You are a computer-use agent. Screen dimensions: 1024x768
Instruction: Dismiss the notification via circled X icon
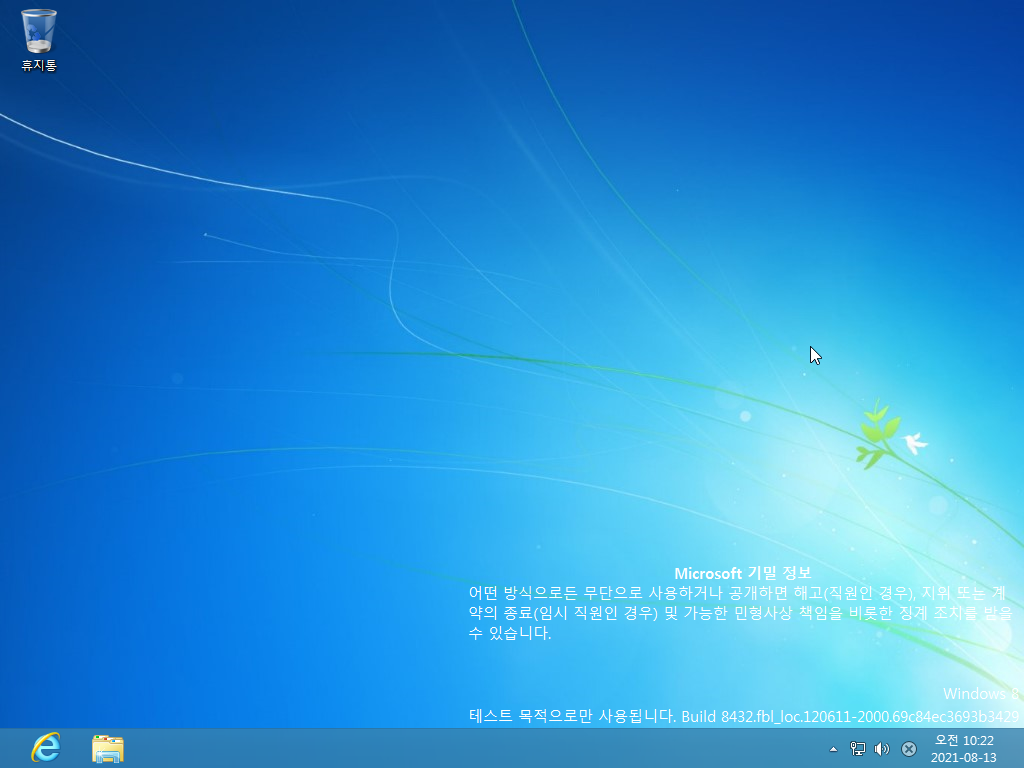[x=908, y=748]
